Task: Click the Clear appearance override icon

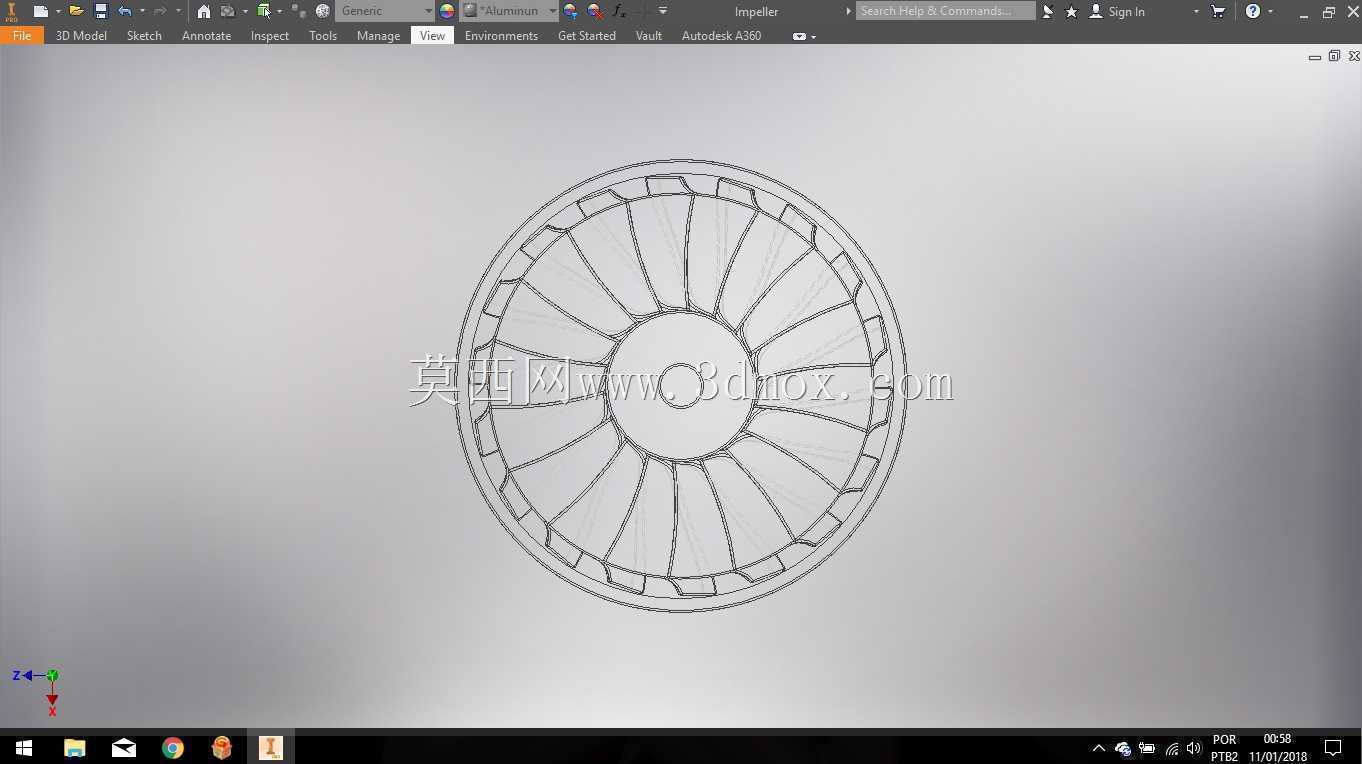Action: pyautogui.click(x=595, y=11)
